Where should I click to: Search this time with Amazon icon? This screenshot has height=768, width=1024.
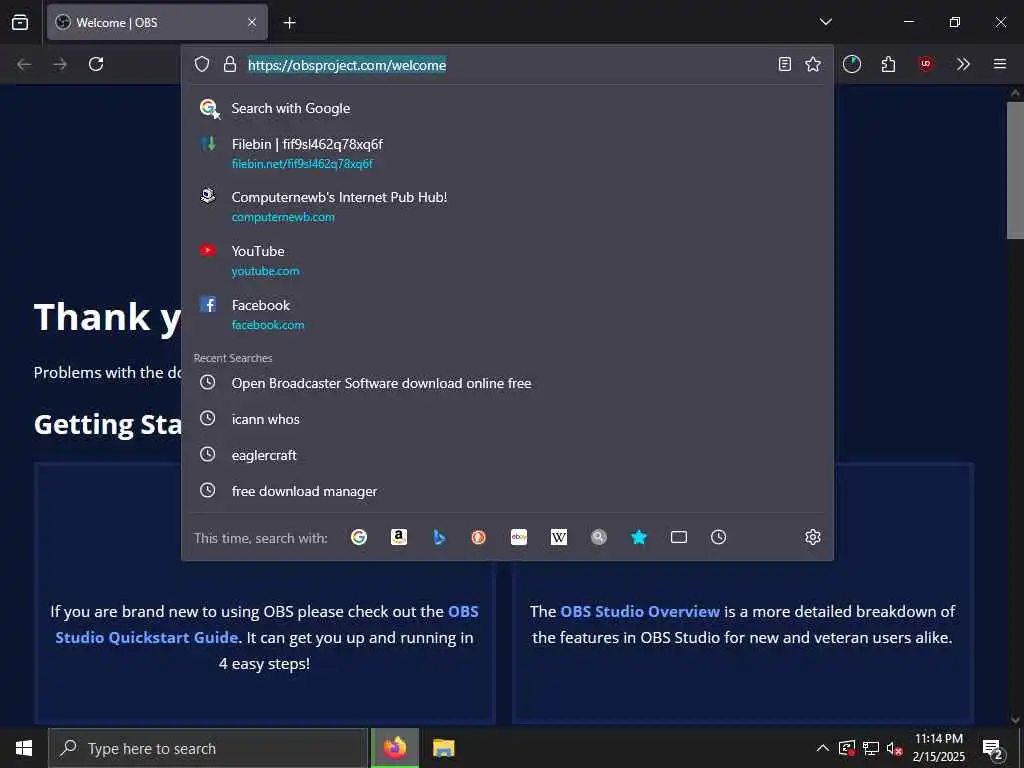tap(398, 537)
